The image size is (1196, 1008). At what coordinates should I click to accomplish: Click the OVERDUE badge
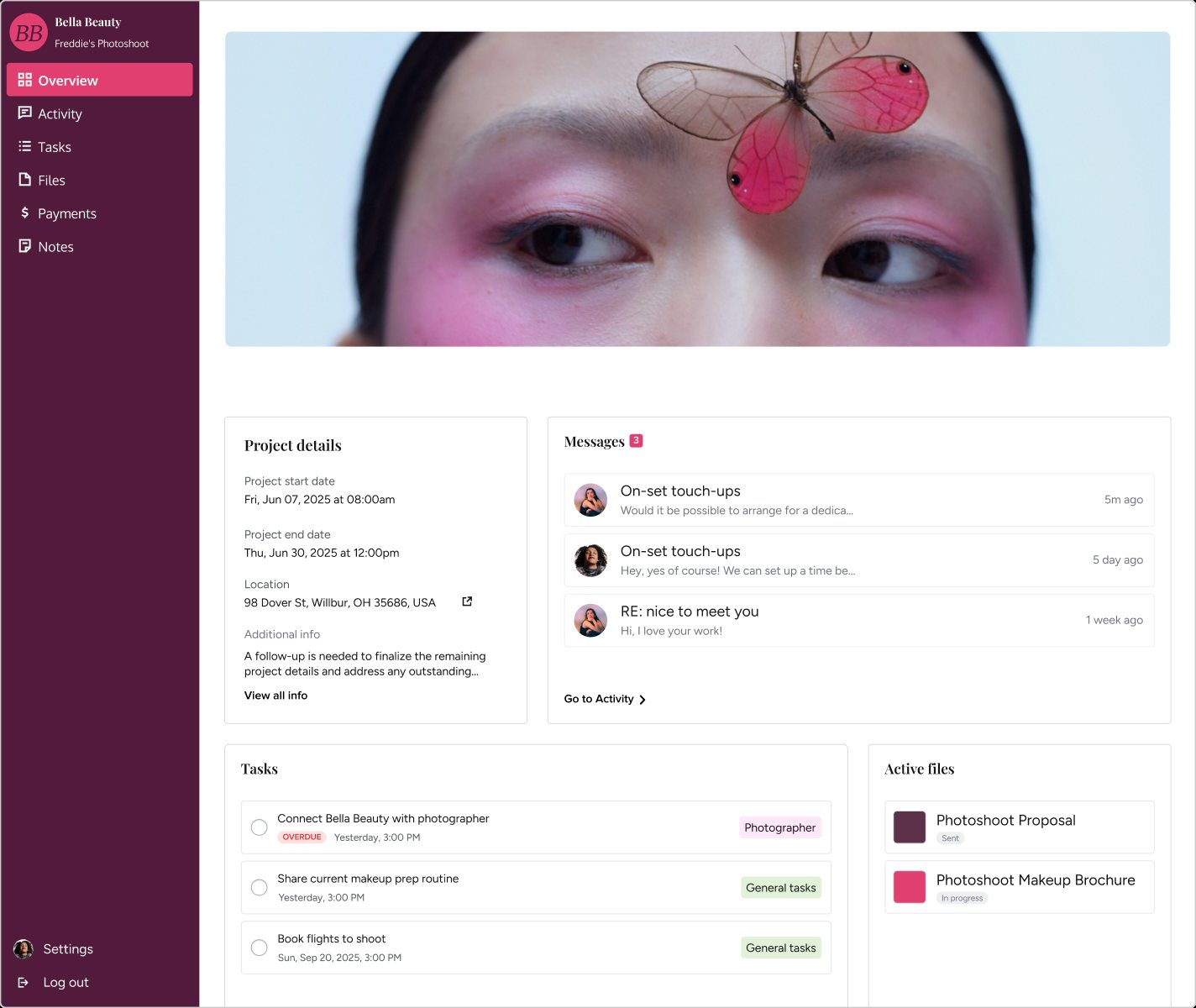(302, 837)
